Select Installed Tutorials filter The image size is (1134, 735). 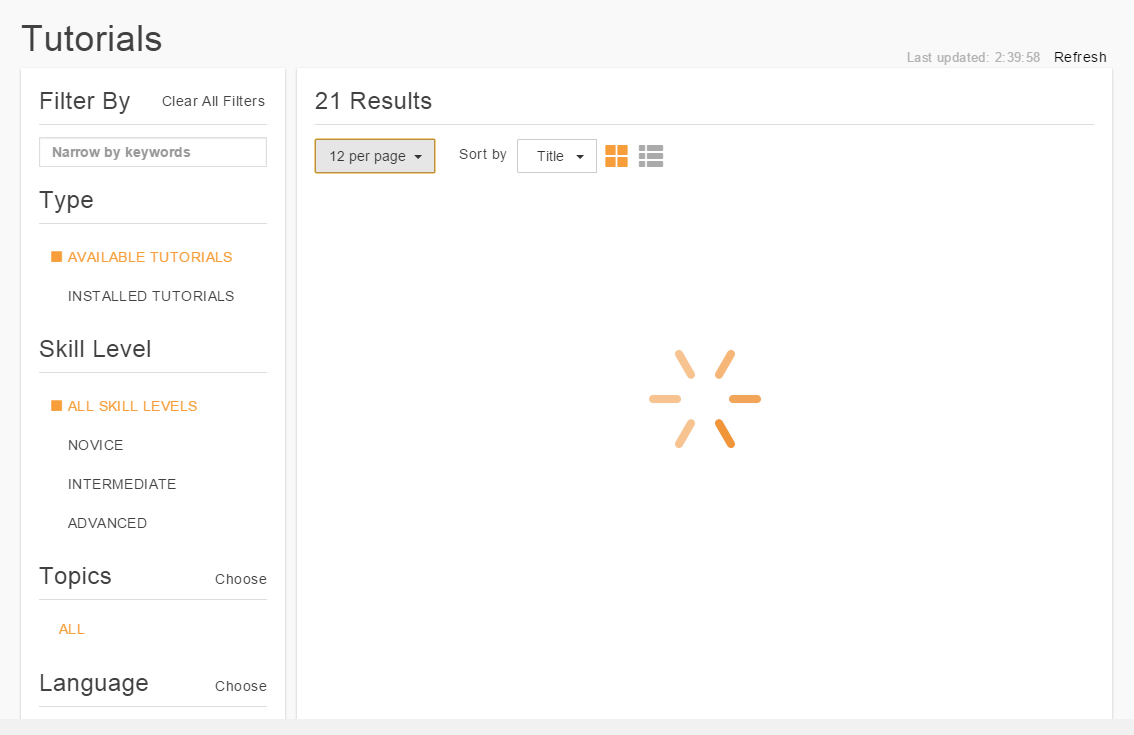coord(150,296)
